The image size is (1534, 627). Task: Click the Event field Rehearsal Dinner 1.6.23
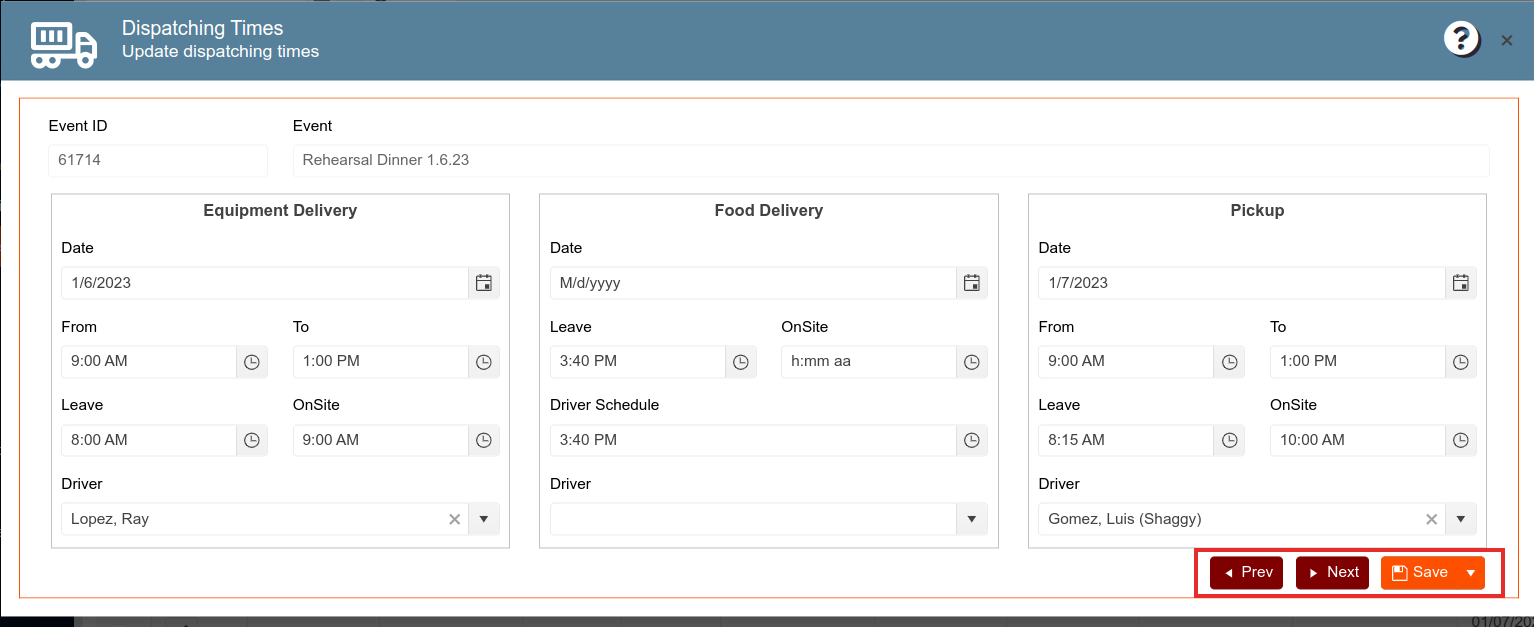click(891, 160)
